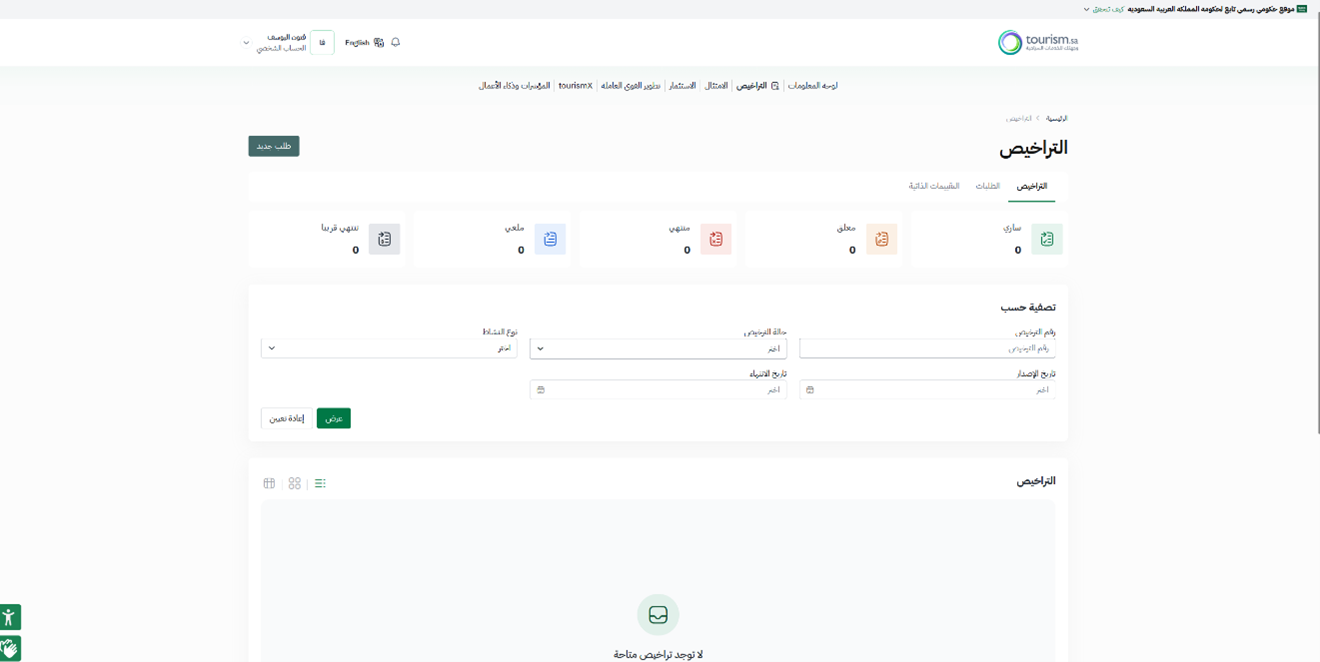Switch to the الطلبات tab
The height and width of the screenshot is (662, 1320).
987,186
